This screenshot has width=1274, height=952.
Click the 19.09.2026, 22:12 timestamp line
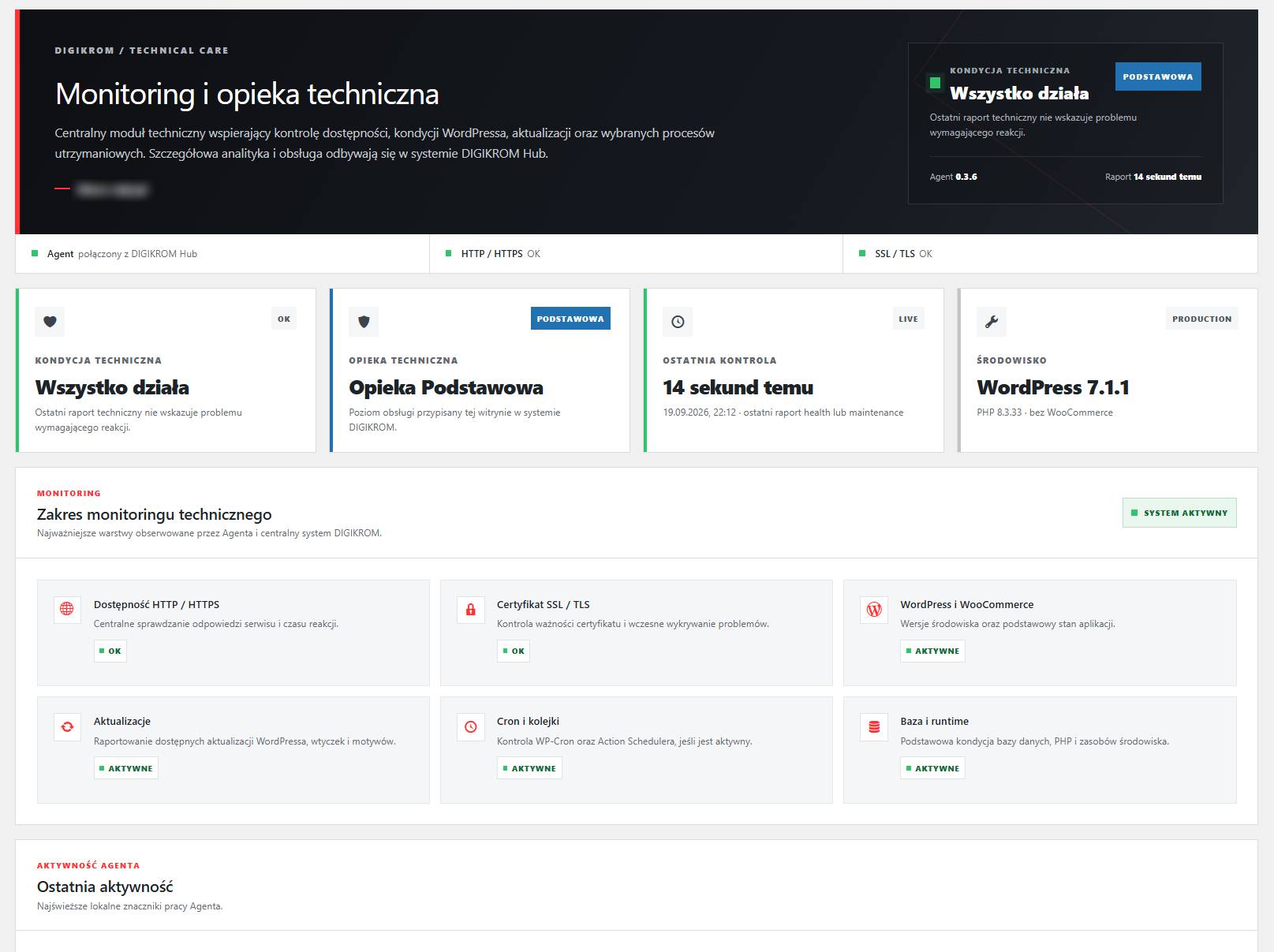(x=783, y=413)
